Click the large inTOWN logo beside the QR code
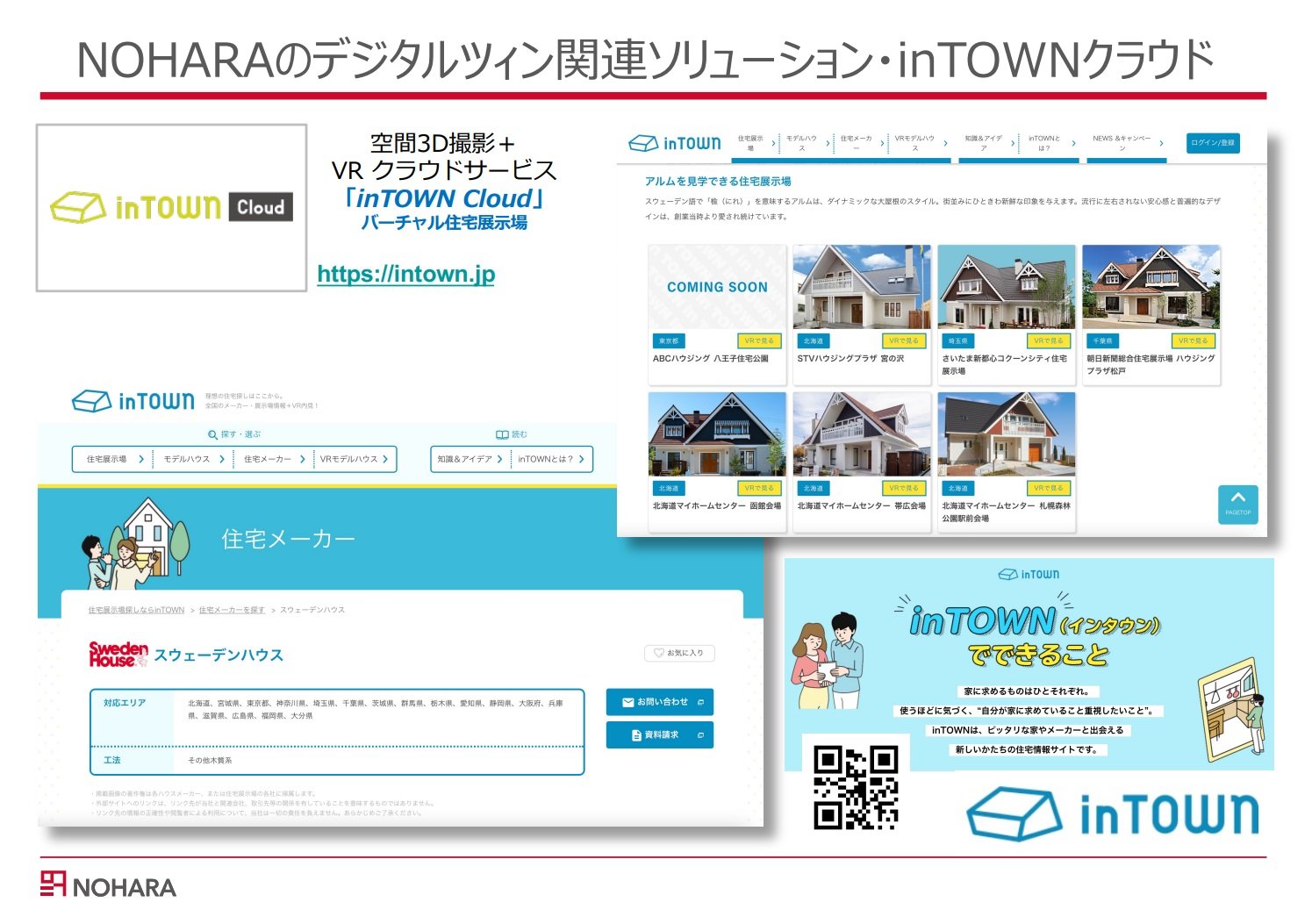Screen dimensions: 1312x924 (x=1113, y=813)
